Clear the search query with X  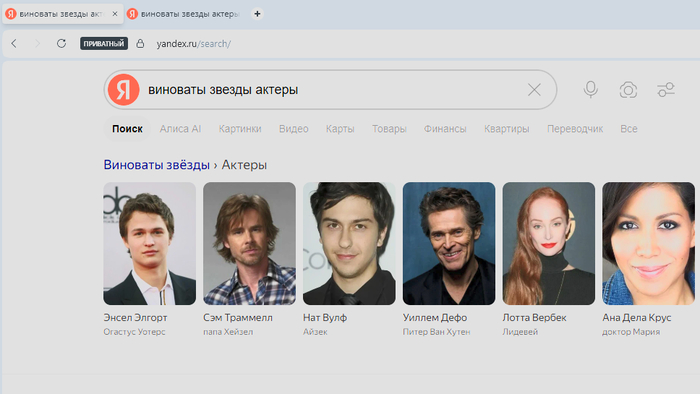coord(534,90)
